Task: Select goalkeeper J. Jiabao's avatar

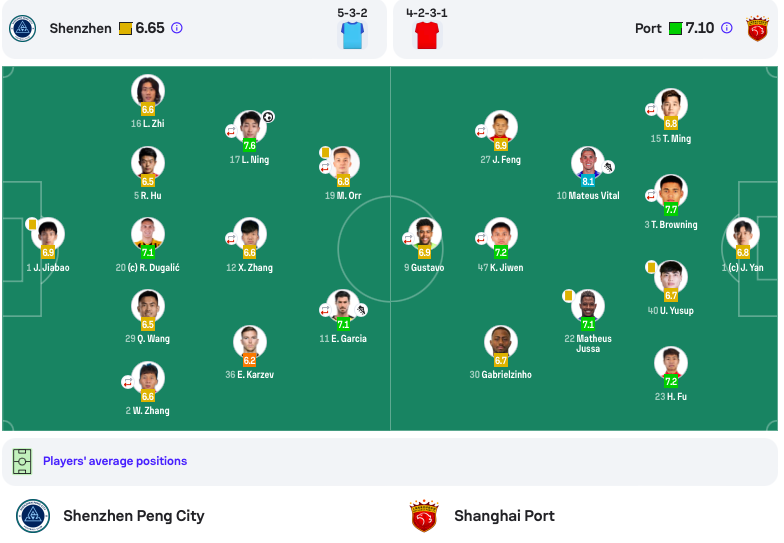Action: pyautogui.click(x=48, y=234)
